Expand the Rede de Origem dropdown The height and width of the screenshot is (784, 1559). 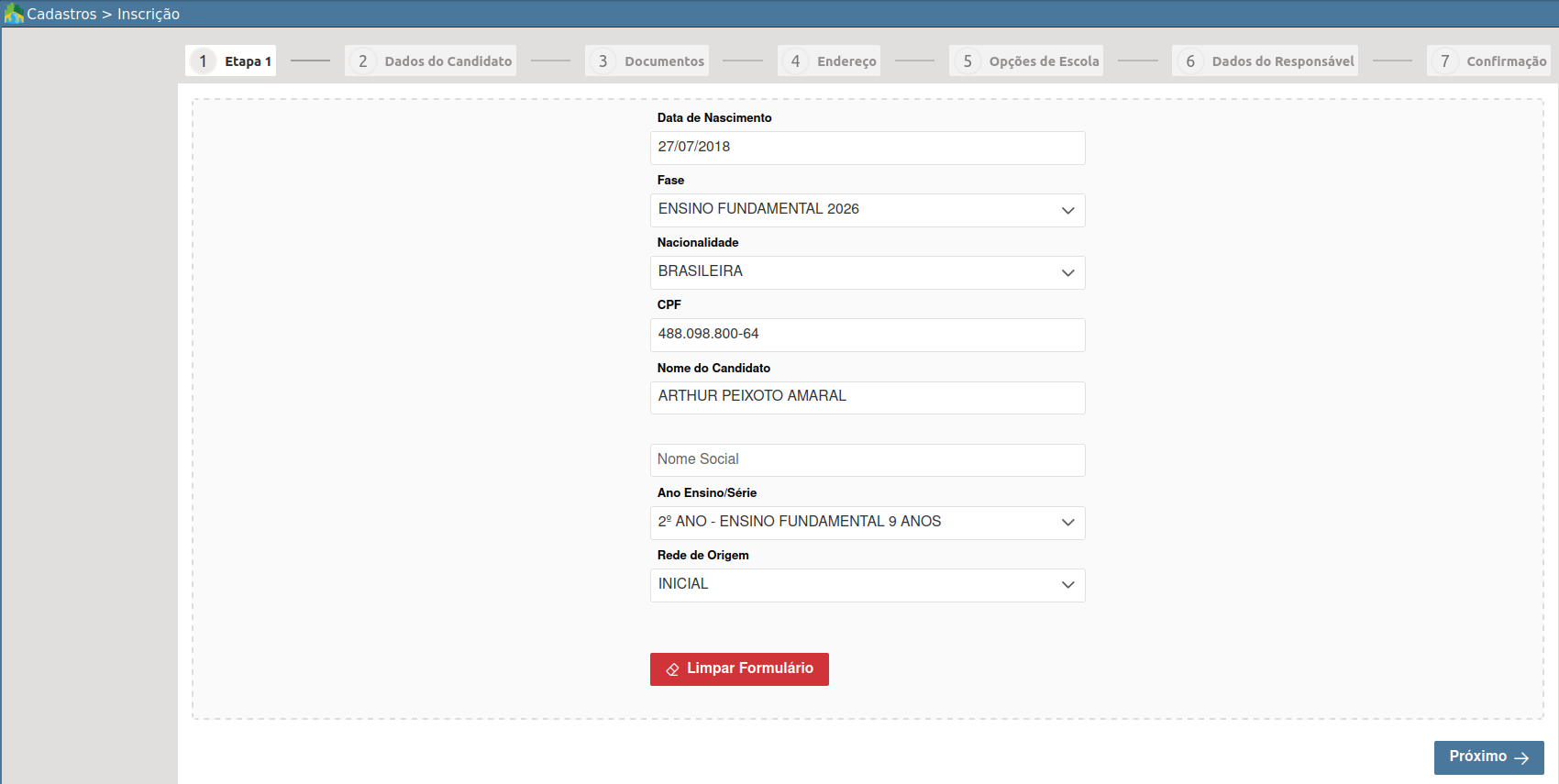pos(867,585)
